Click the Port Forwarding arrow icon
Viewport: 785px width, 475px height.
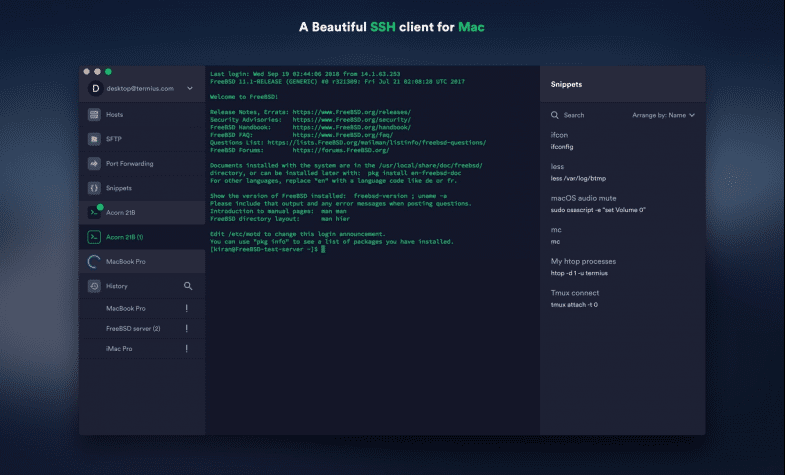(x=94, y=164)
